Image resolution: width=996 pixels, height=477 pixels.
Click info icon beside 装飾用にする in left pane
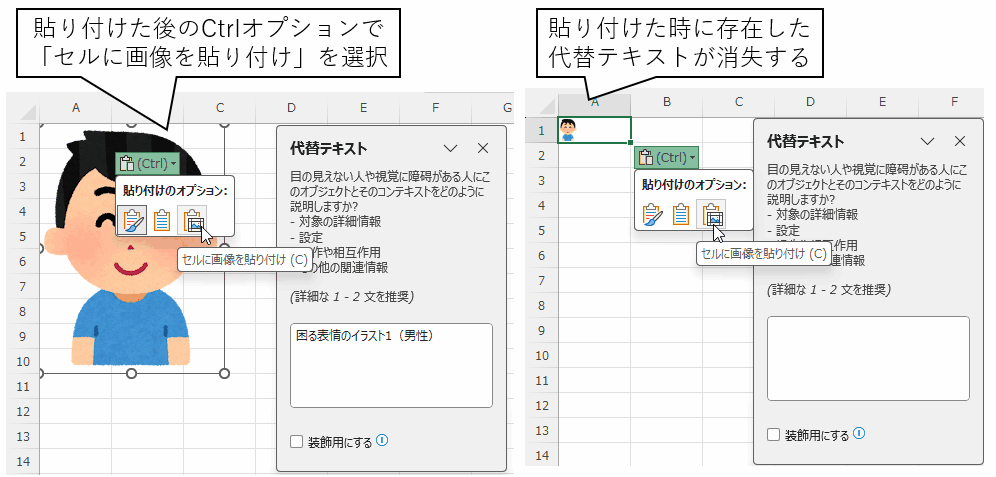382,441
